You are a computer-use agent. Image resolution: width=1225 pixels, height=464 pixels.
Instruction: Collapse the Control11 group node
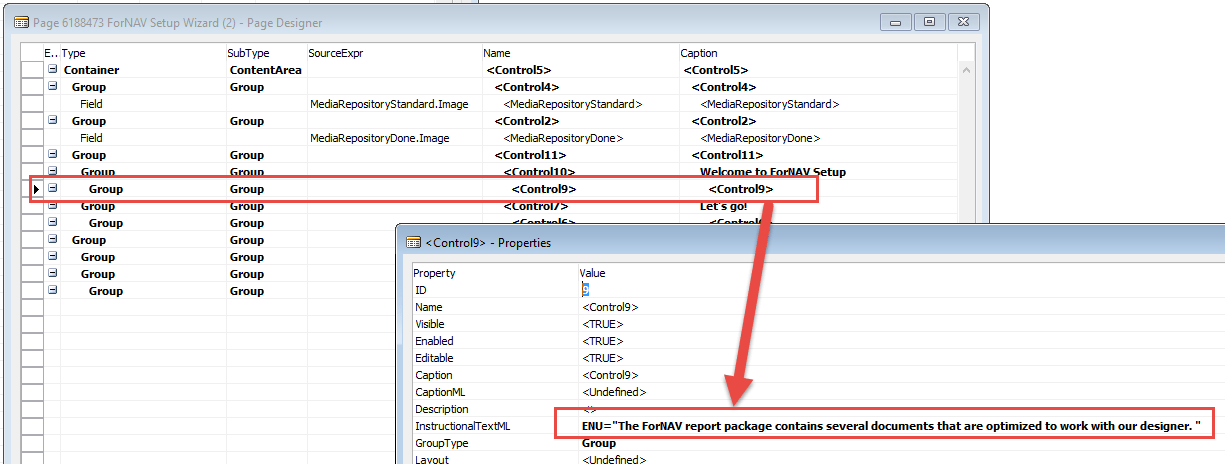click(x=52, y=155)
